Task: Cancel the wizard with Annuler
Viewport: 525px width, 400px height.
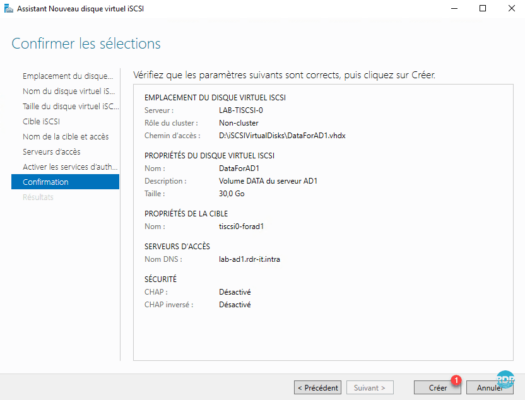Action: coord(490,388)
